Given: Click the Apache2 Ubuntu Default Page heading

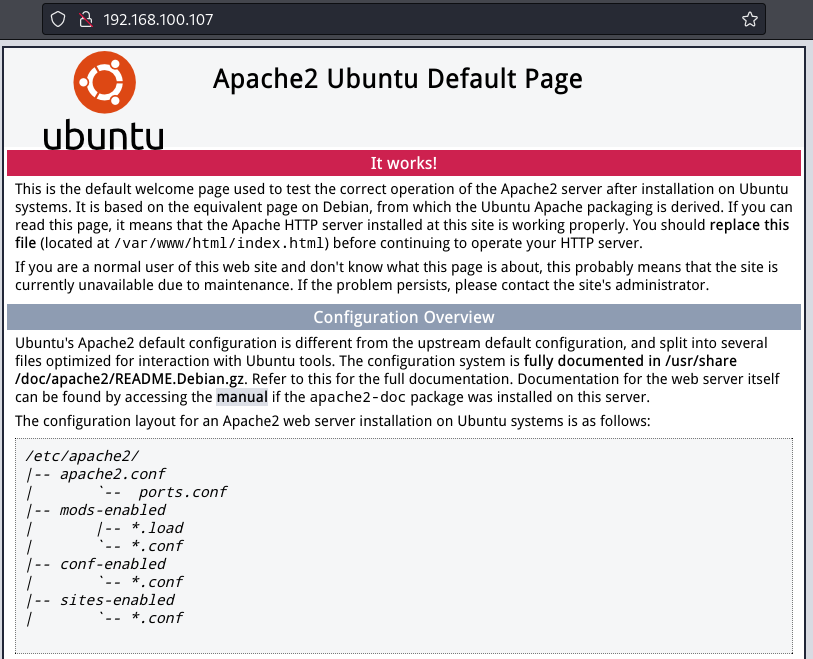Looking at the screenshot, I should (397, 79).
